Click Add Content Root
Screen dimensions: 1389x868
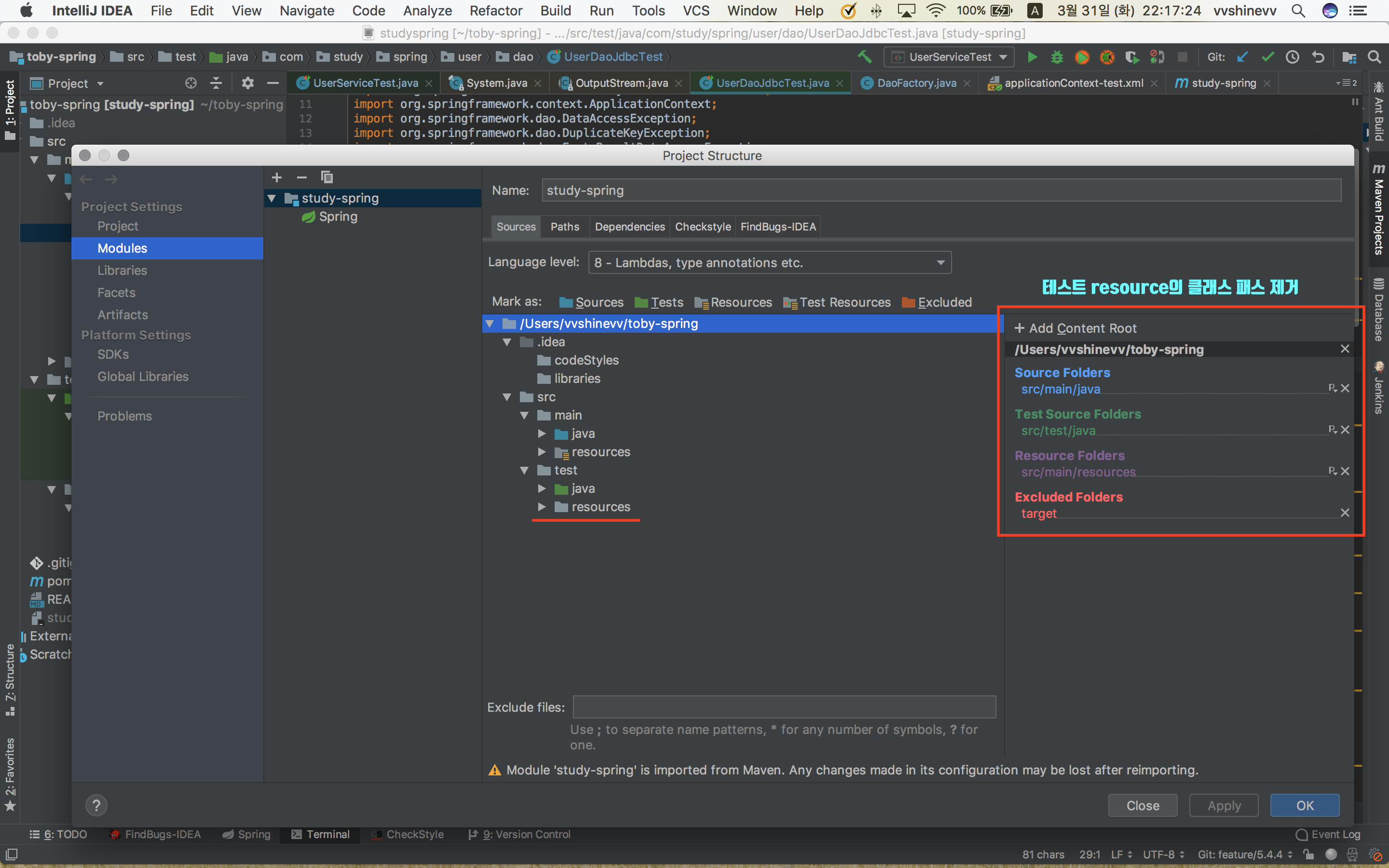point(1076,328)
